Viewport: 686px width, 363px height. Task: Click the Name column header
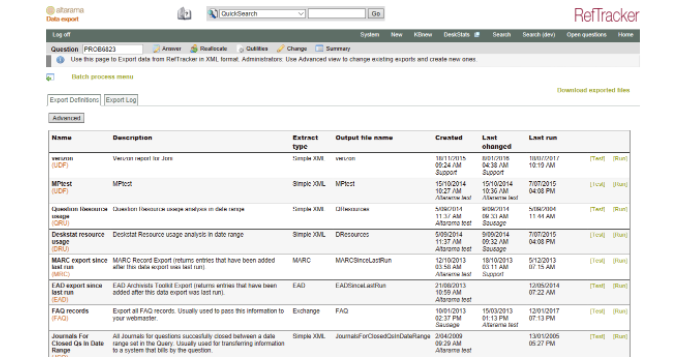(x=62, y=138)
